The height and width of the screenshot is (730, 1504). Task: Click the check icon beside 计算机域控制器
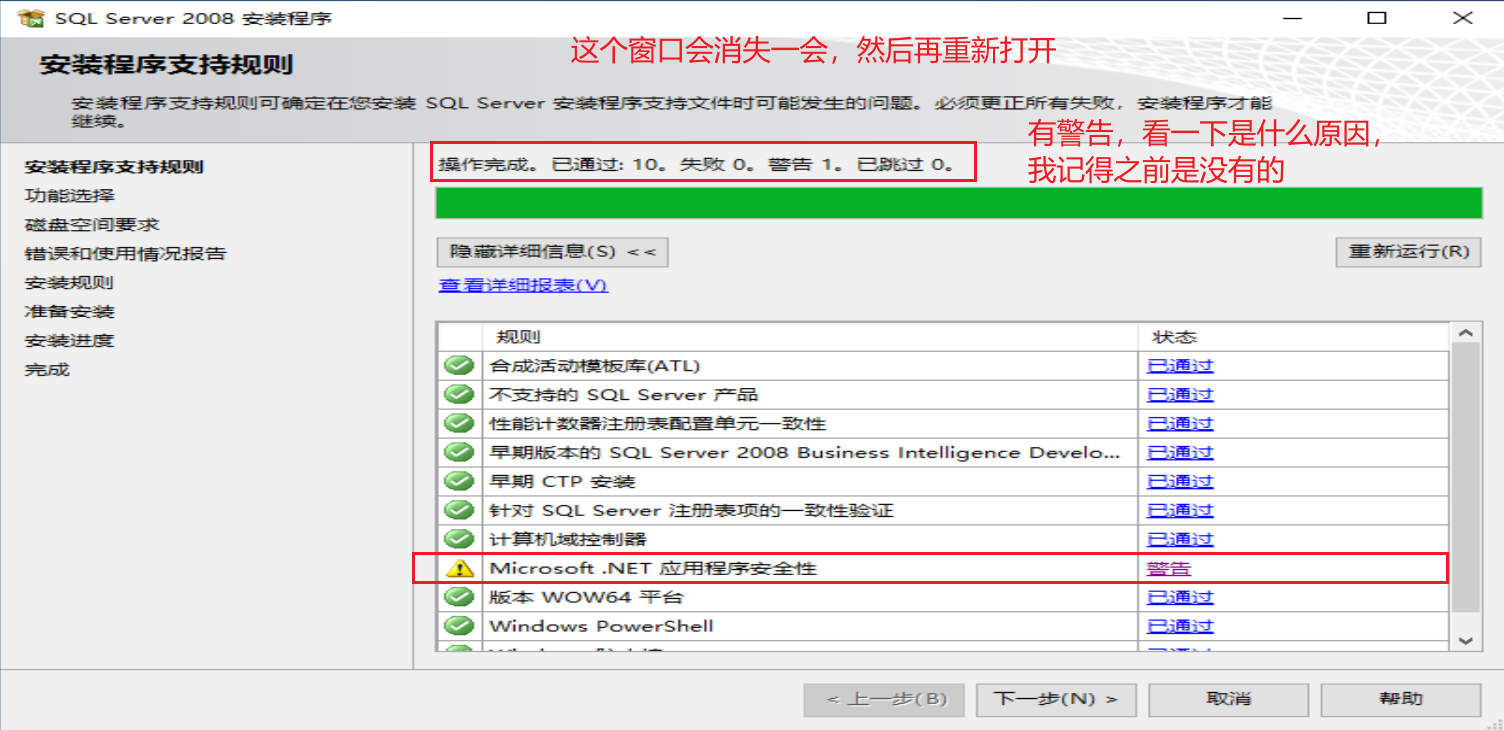click(x=459, y=538)
